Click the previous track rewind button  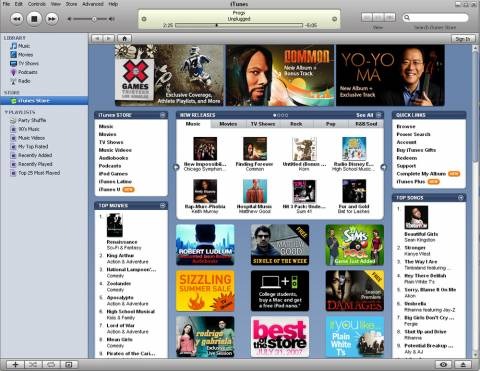point(17,19)
